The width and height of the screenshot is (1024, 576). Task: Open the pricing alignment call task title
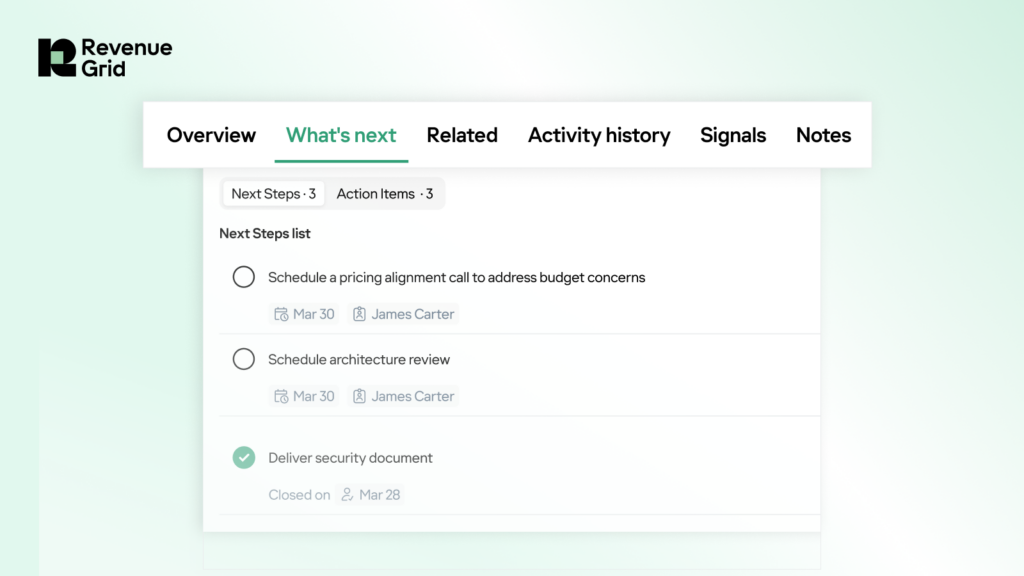pyautogui.click(x=456, y=277)
